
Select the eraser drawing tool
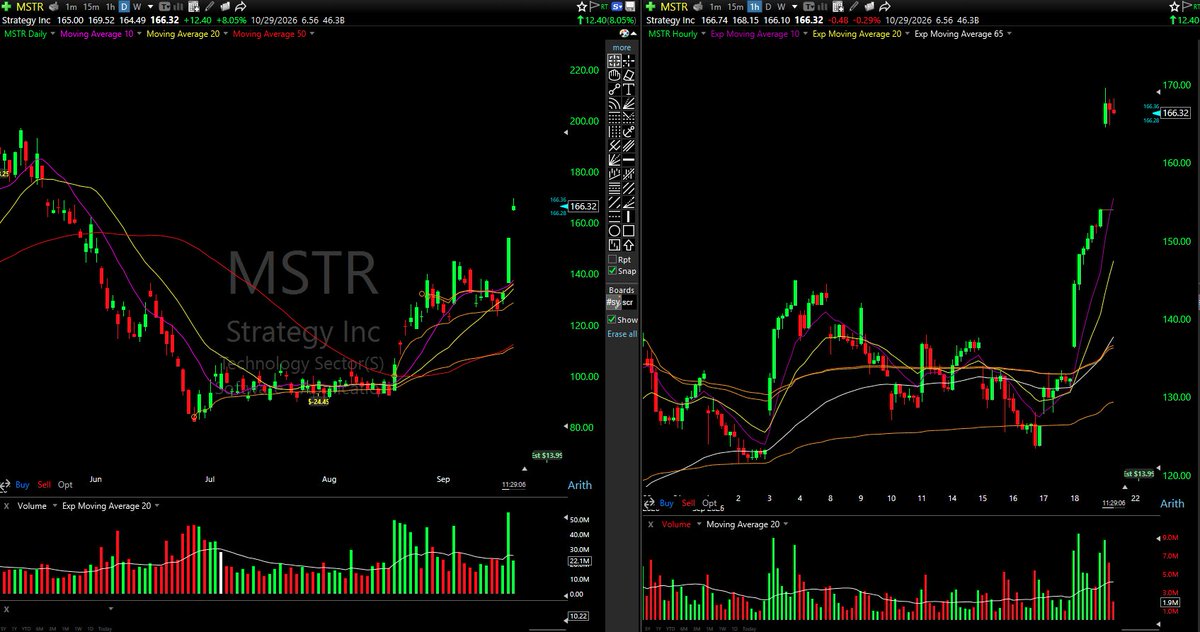click(x=630, y=75)
